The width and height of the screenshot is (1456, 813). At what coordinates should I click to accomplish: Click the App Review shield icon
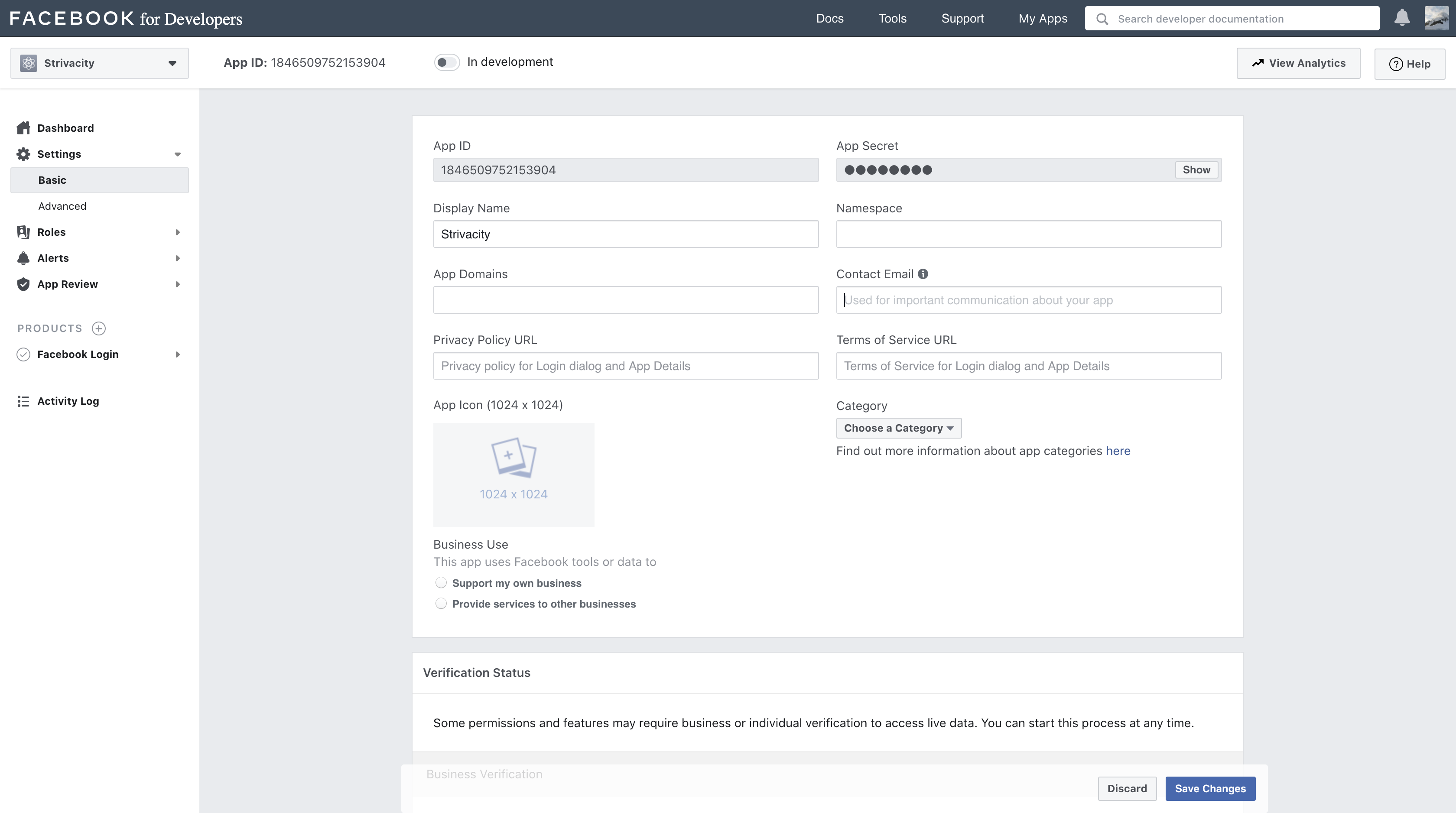(x=23, y=284)
